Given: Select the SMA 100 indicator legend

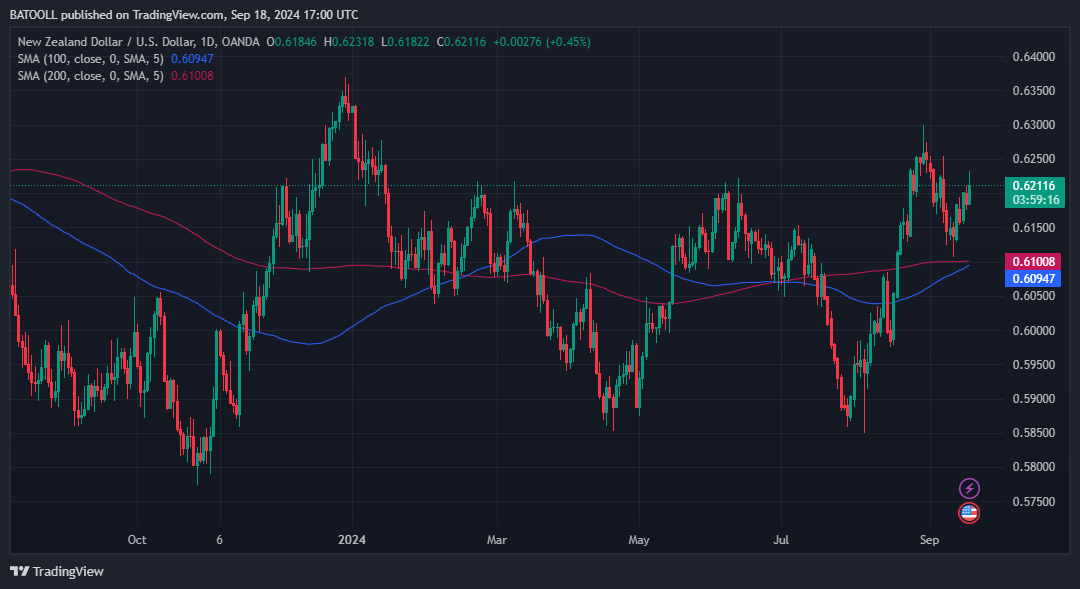Looking at the screenshot, I should (91, 59).
